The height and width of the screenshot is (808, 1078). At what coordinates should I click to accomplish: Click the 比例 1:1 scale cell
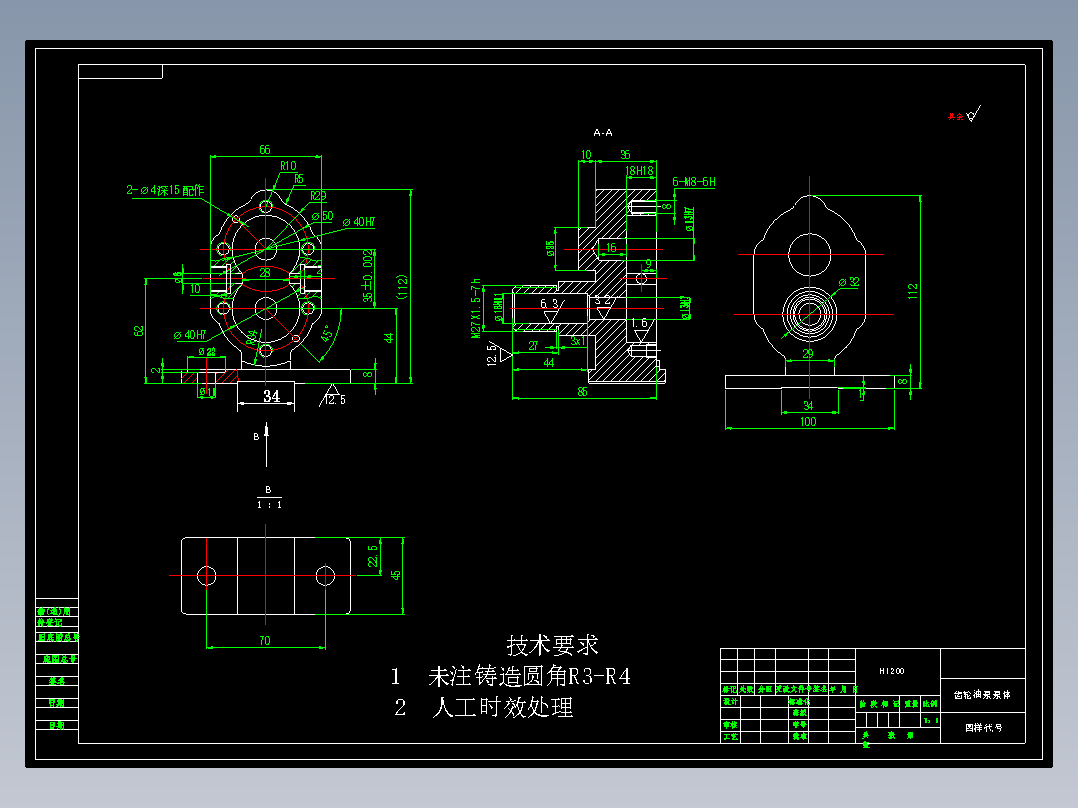pyautogui.click(x=929, y=719)
